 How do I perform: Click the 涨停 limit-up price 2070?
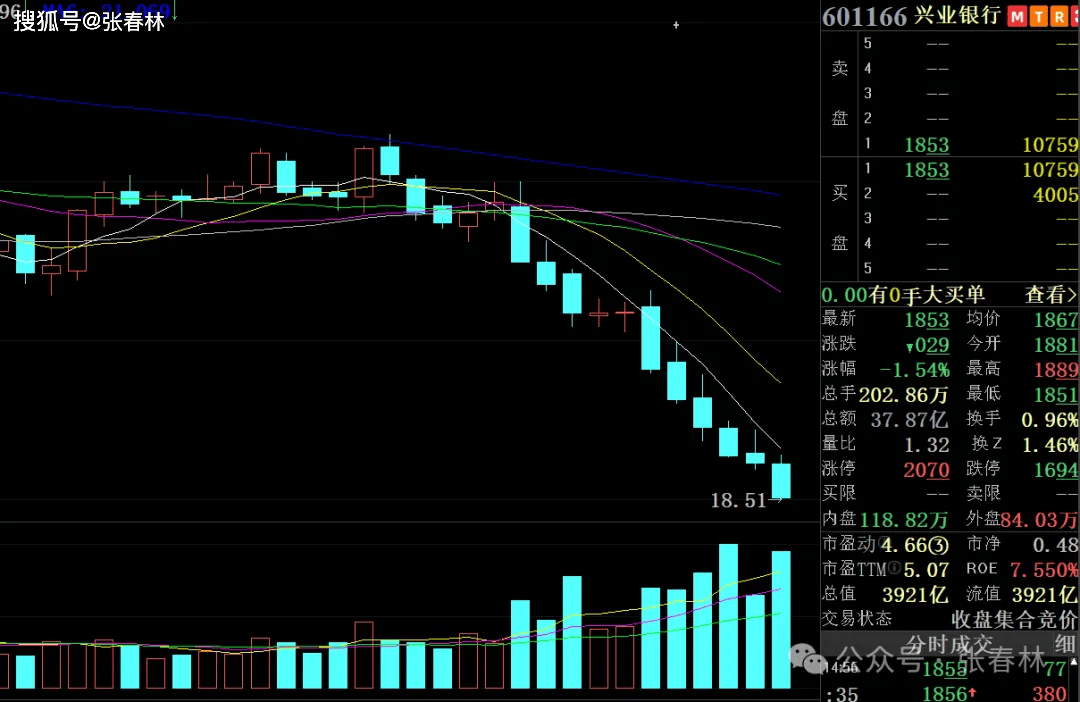(x=926, y=469)
